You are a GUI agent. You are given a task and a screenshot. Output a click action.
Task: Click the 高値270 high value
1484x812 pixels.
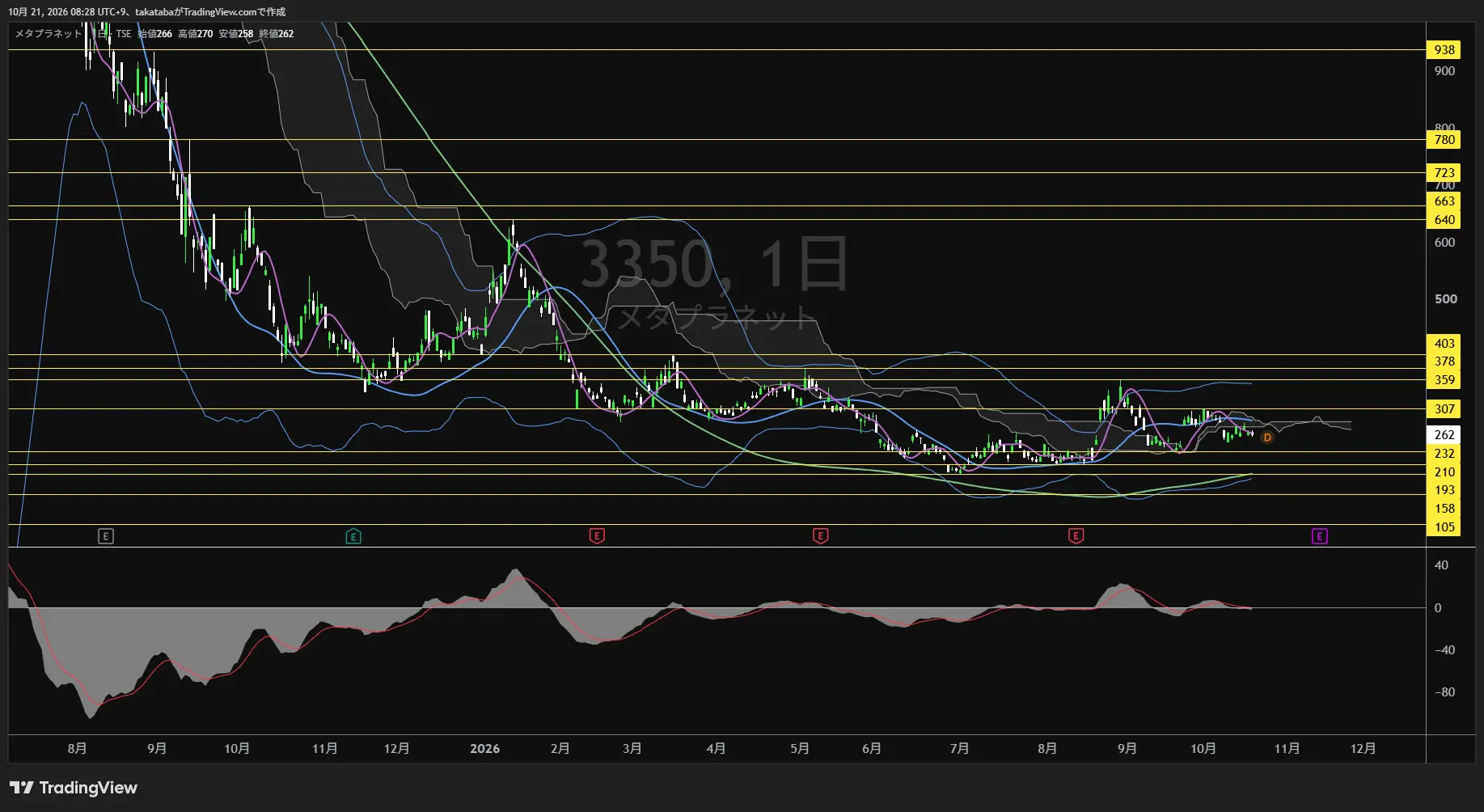(x=195, y=33)
